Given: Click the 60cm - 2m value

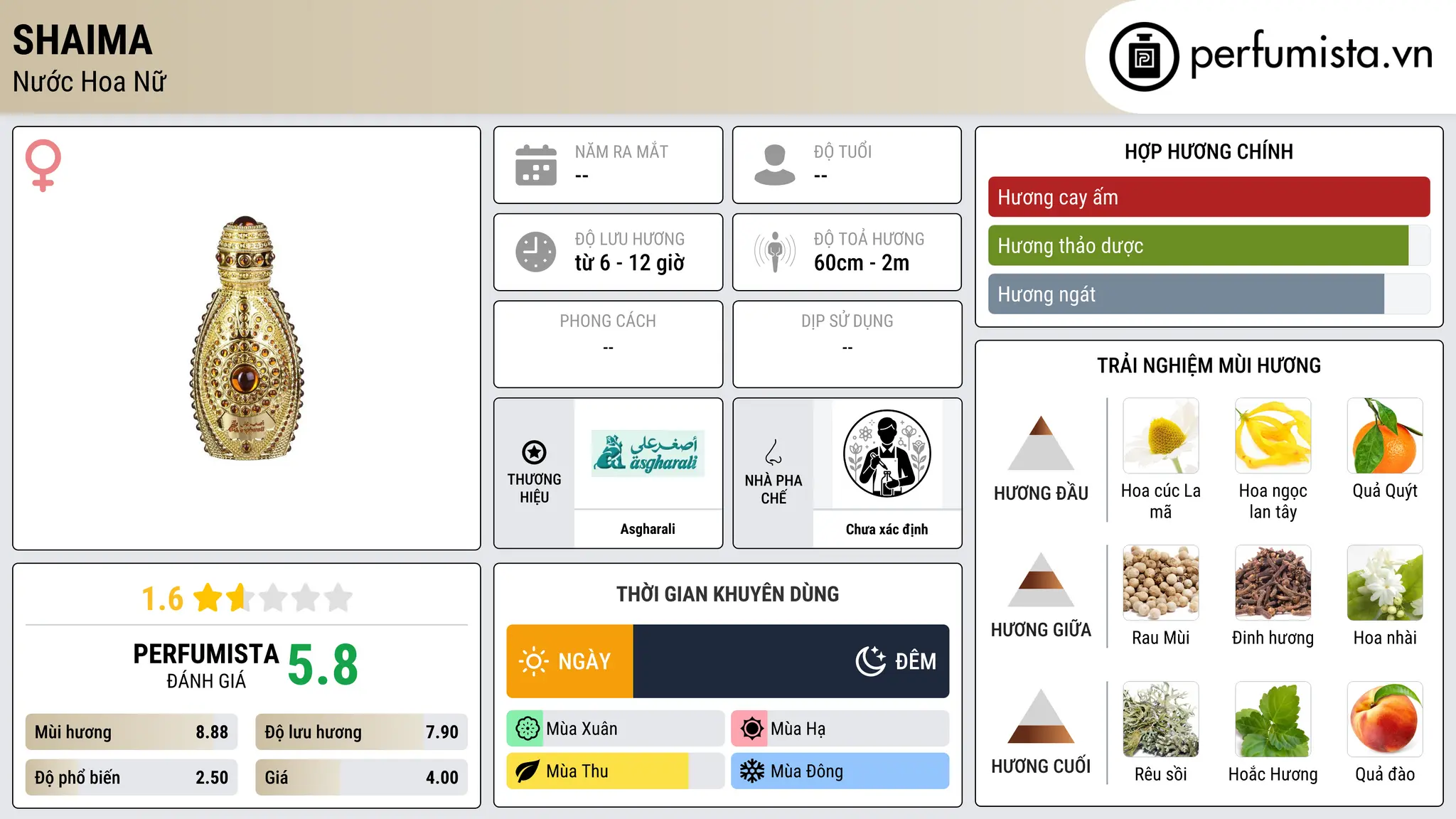Looking at the screenshot, I should tap(862, 263).
